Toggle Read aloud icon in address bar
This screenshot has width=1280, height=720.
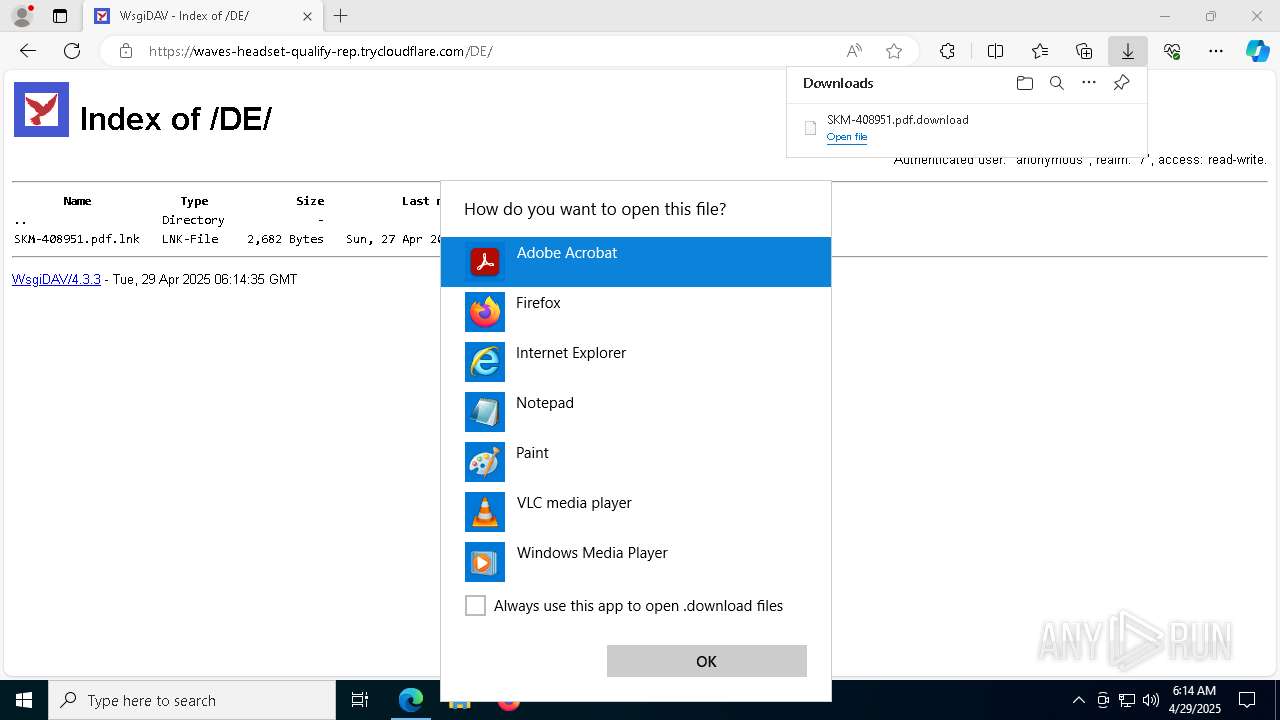pyautogui.click(x=854, y=51)
